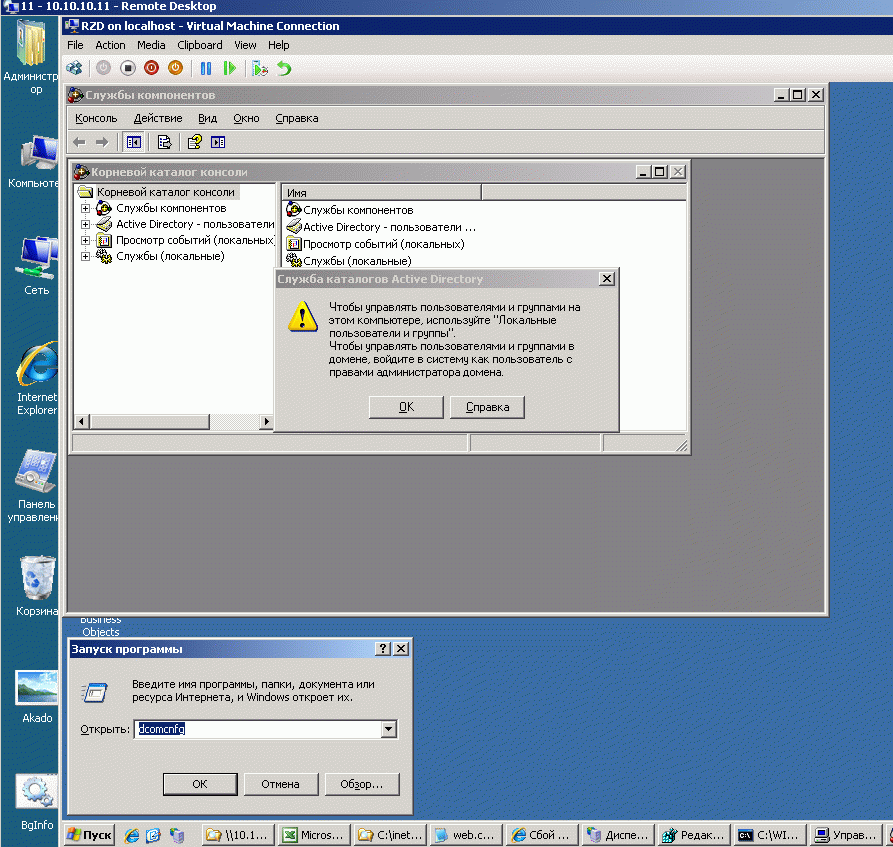Click the orange Save state VM icon
Screen dimensions: 893x847
click(175, 68)
